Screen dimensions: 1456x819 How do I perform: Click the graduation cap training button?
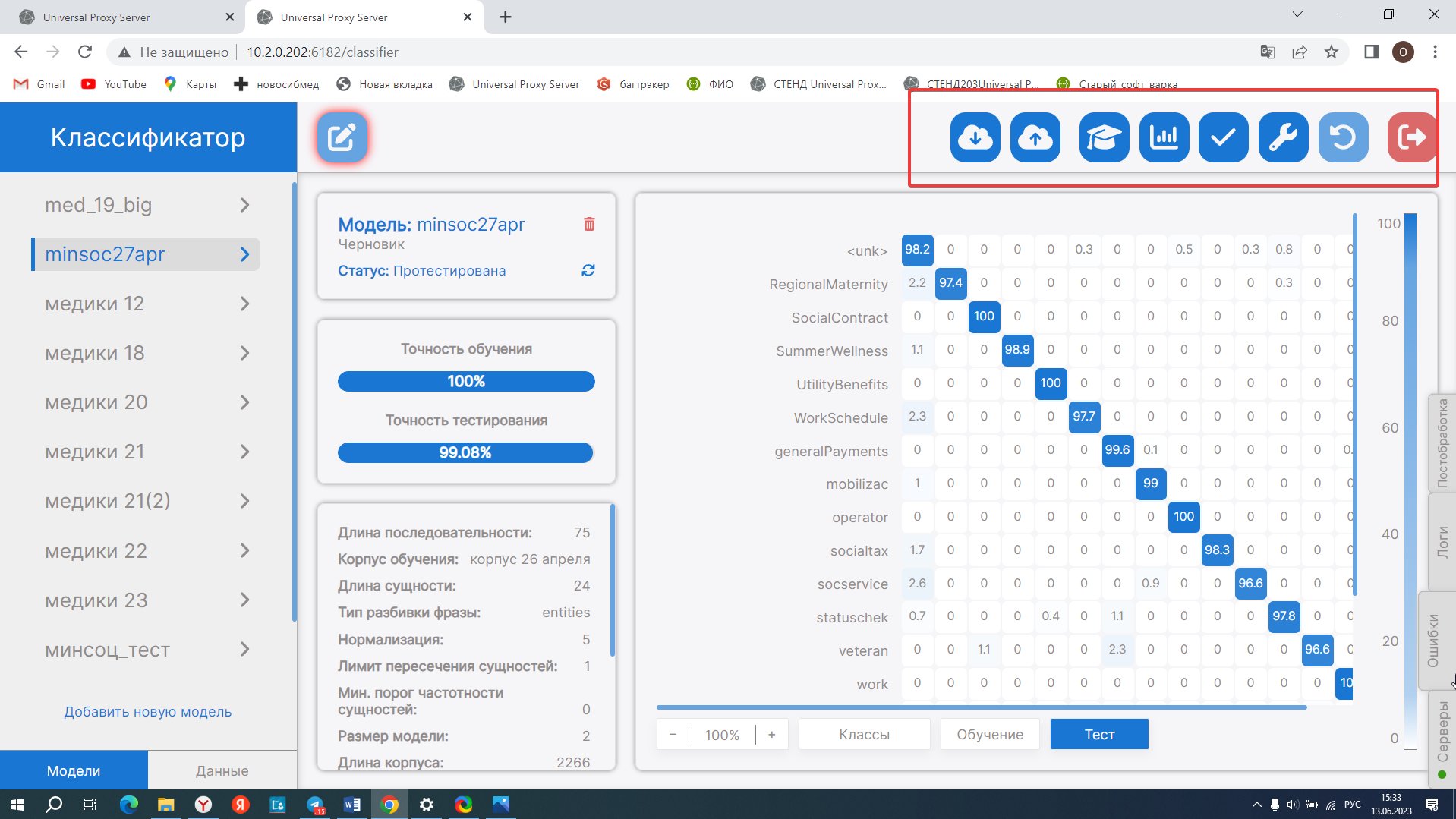tap(1103, 137)
